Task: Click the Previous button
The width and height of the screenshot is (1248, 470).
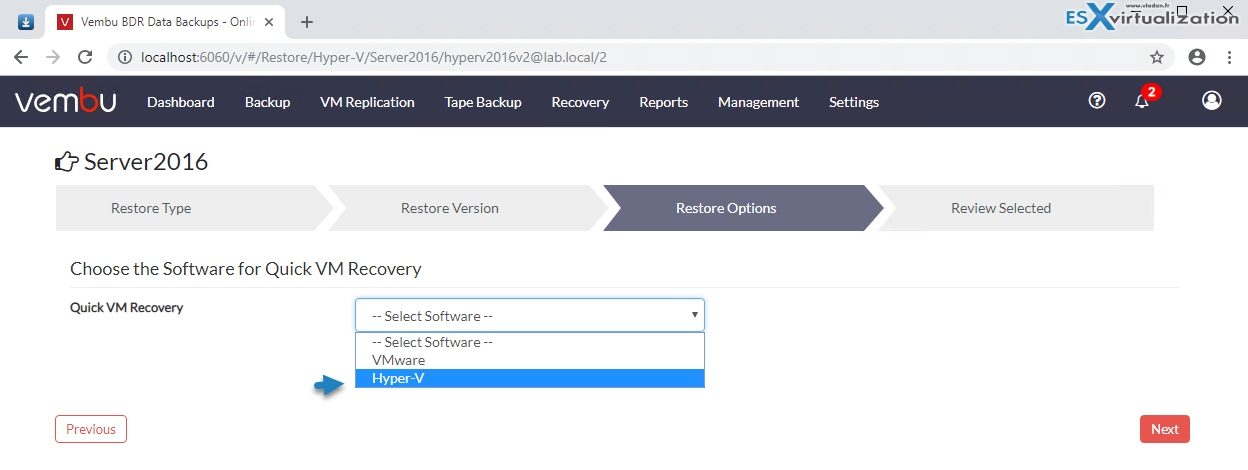Action: [x=91, y=429]
